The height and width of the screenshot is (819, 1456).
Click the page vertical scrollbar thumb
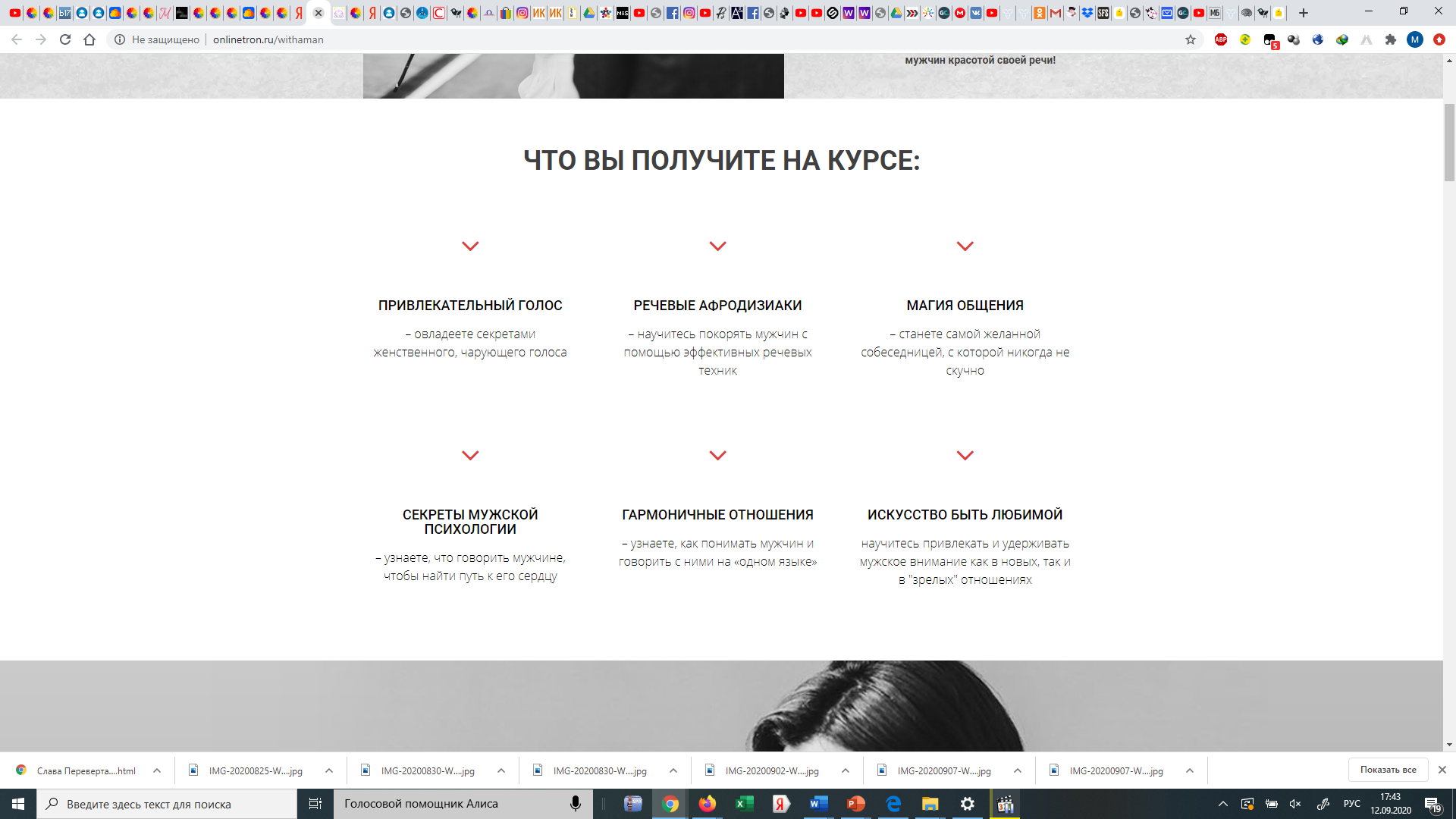coord(1449,143)
